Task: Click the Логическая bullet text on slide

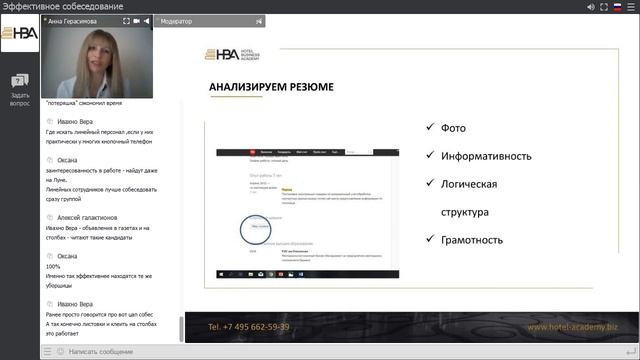Action: coord(469,184)
